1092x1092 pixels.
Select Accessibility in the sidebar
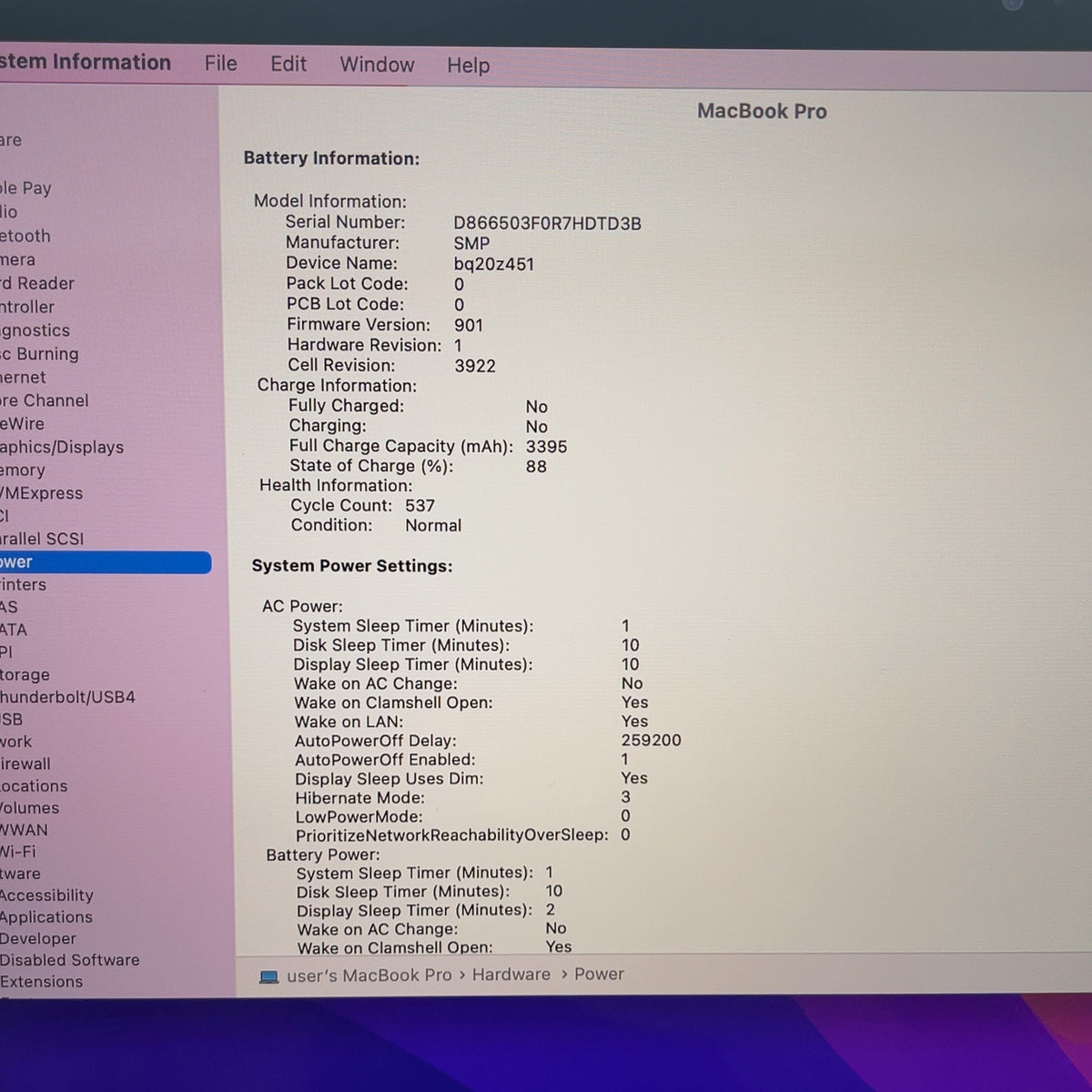(46, 895)
